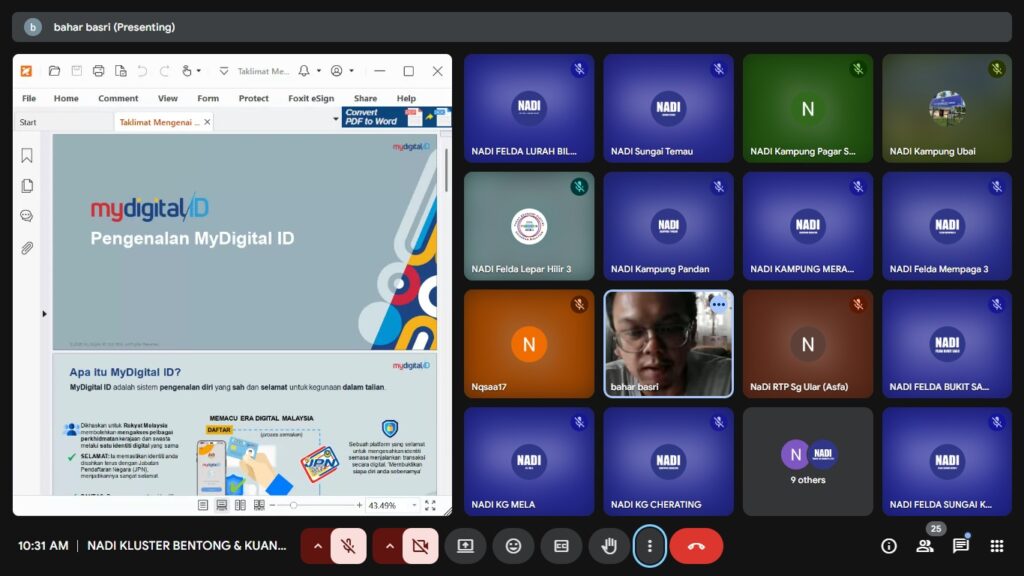The height and width of the screenshot is (576, 1024).
Task: Turn on captions
Action: 561,545
